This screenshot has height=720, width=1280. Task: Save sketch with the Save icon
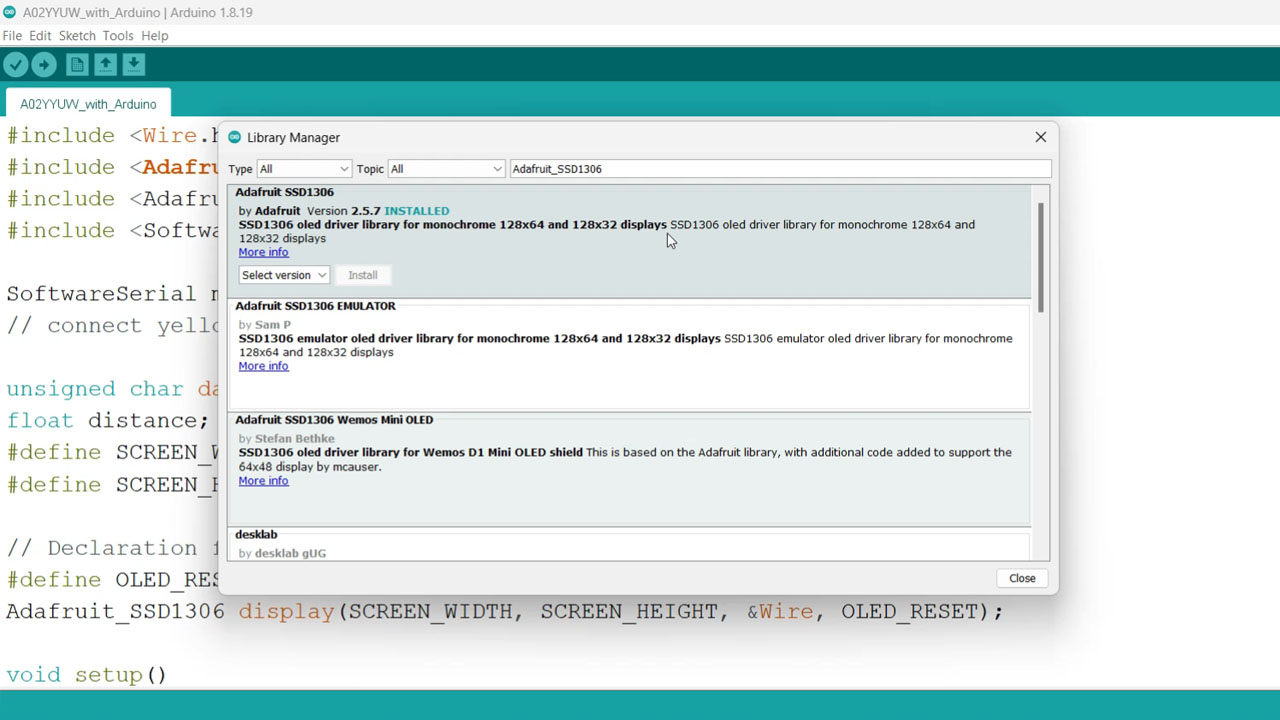[x=133, y=65]
